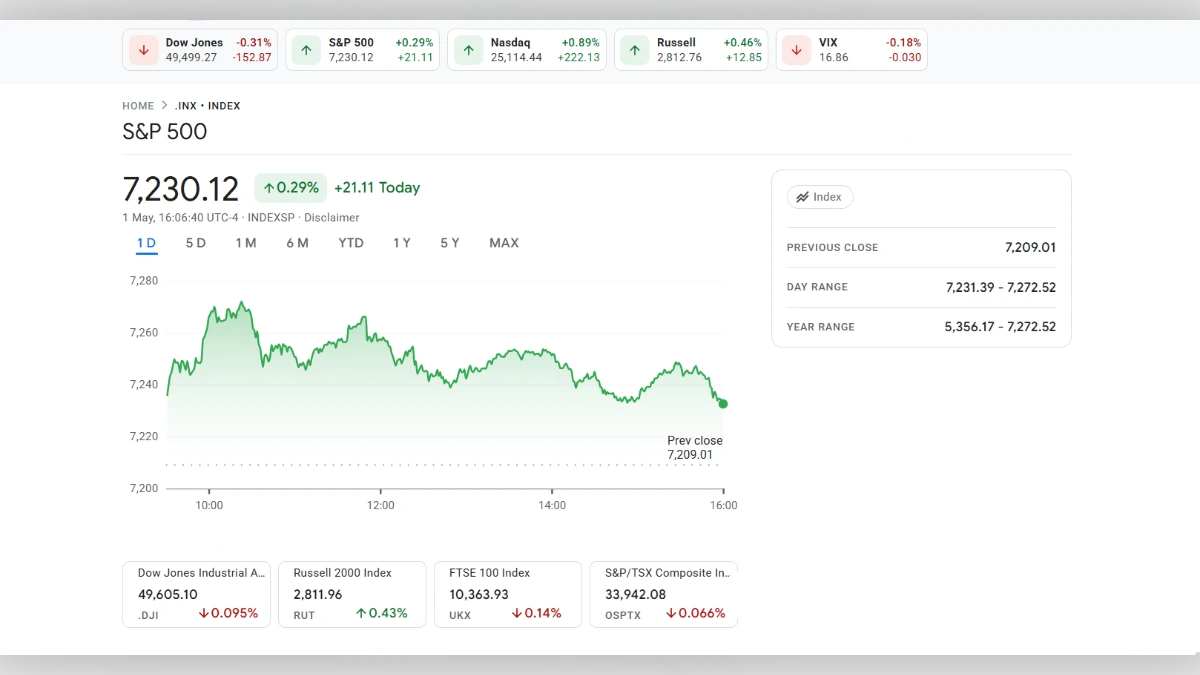Click the VIX red down-arrow icon
Screen dimensions: 1200x675
[x=797, y=50]
